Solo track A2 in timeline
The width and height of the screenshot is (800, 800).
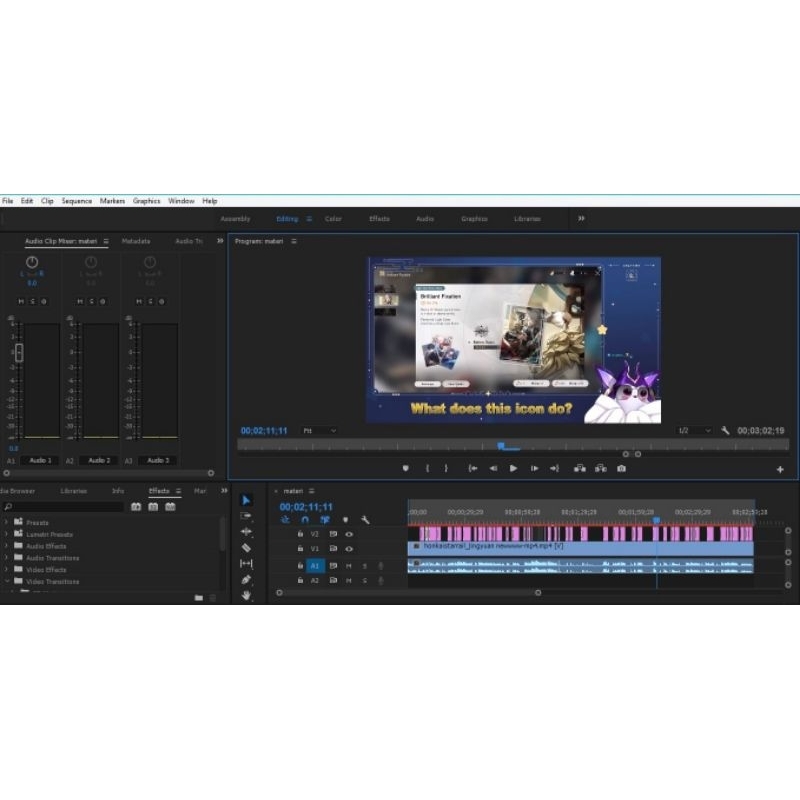tap(365, 581)
